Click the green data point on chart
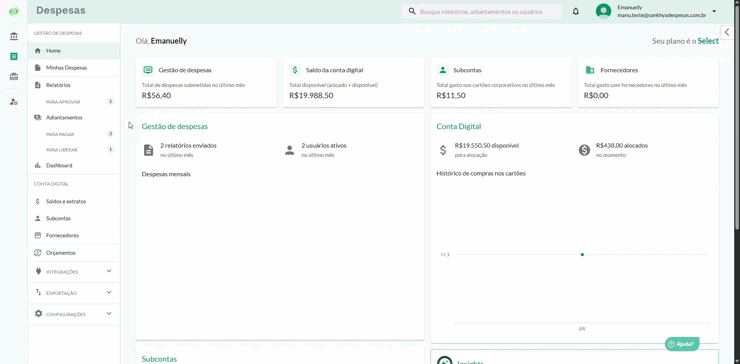 click(582, 254)
